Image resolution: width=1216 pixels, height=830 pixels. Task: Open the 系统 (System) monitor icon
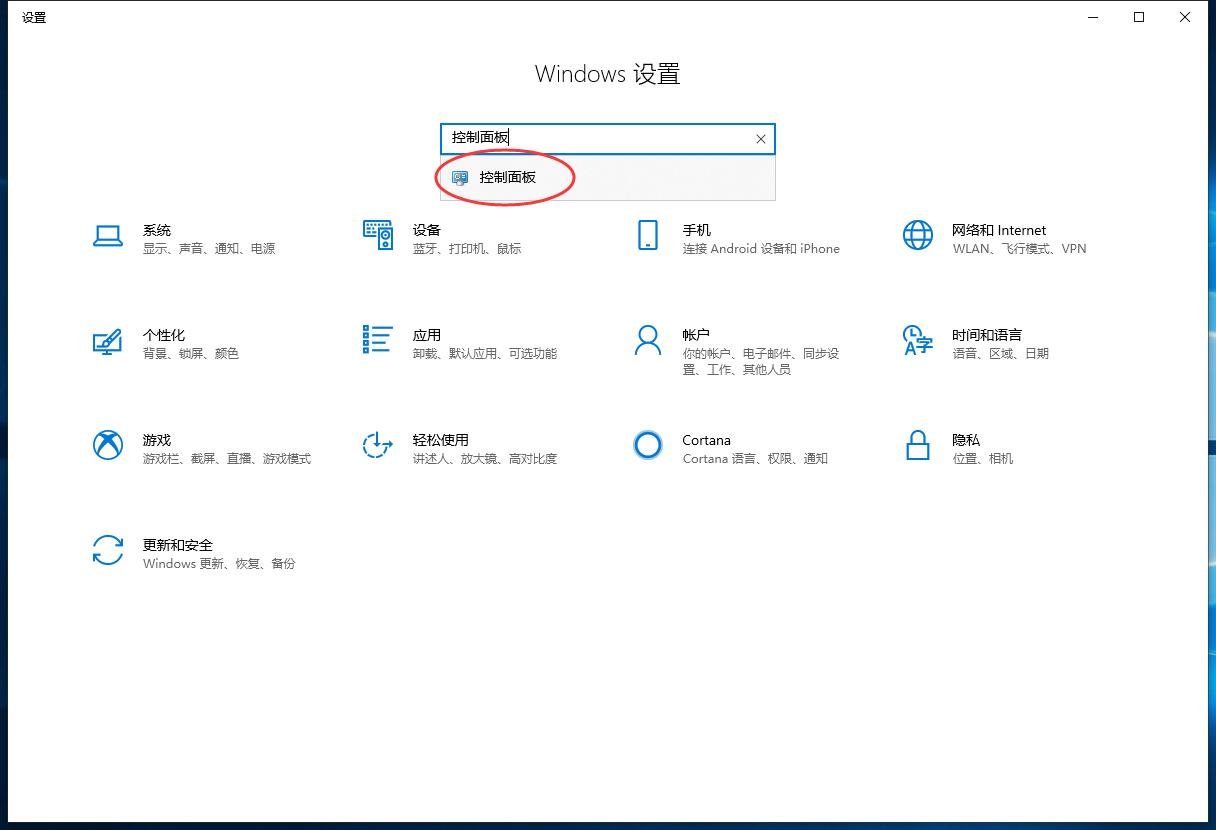click(107, 236)
